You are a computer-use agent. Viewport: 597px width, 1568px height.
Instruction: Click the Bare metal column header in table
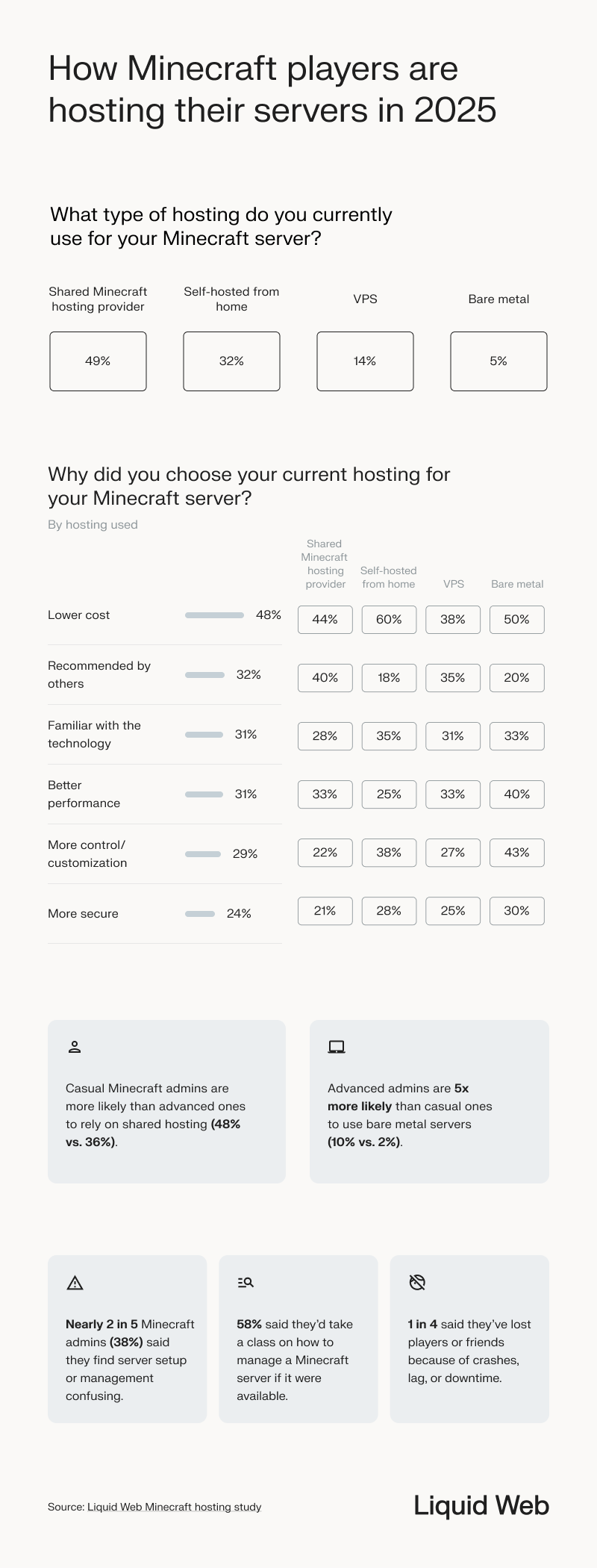pyautogui.click(x=516, y=584)
